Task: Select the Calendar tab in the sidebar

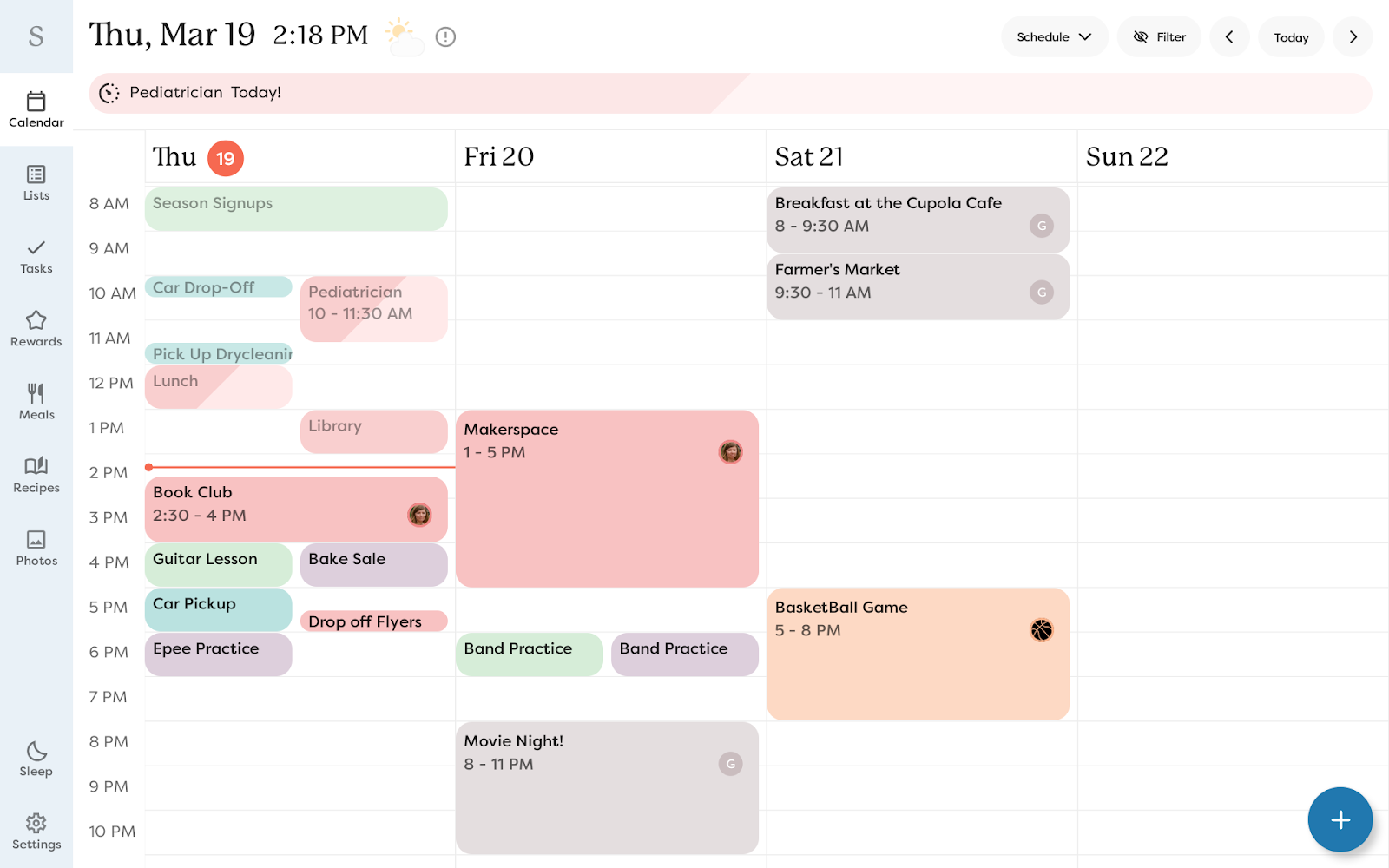Action: pyautogui.click(x=36, y=110)
